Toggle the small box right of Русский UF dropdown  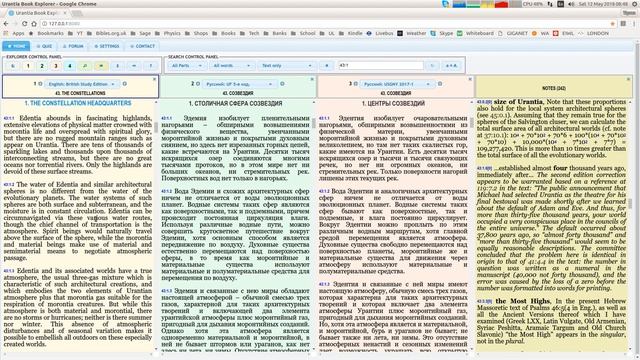point(282,84)
